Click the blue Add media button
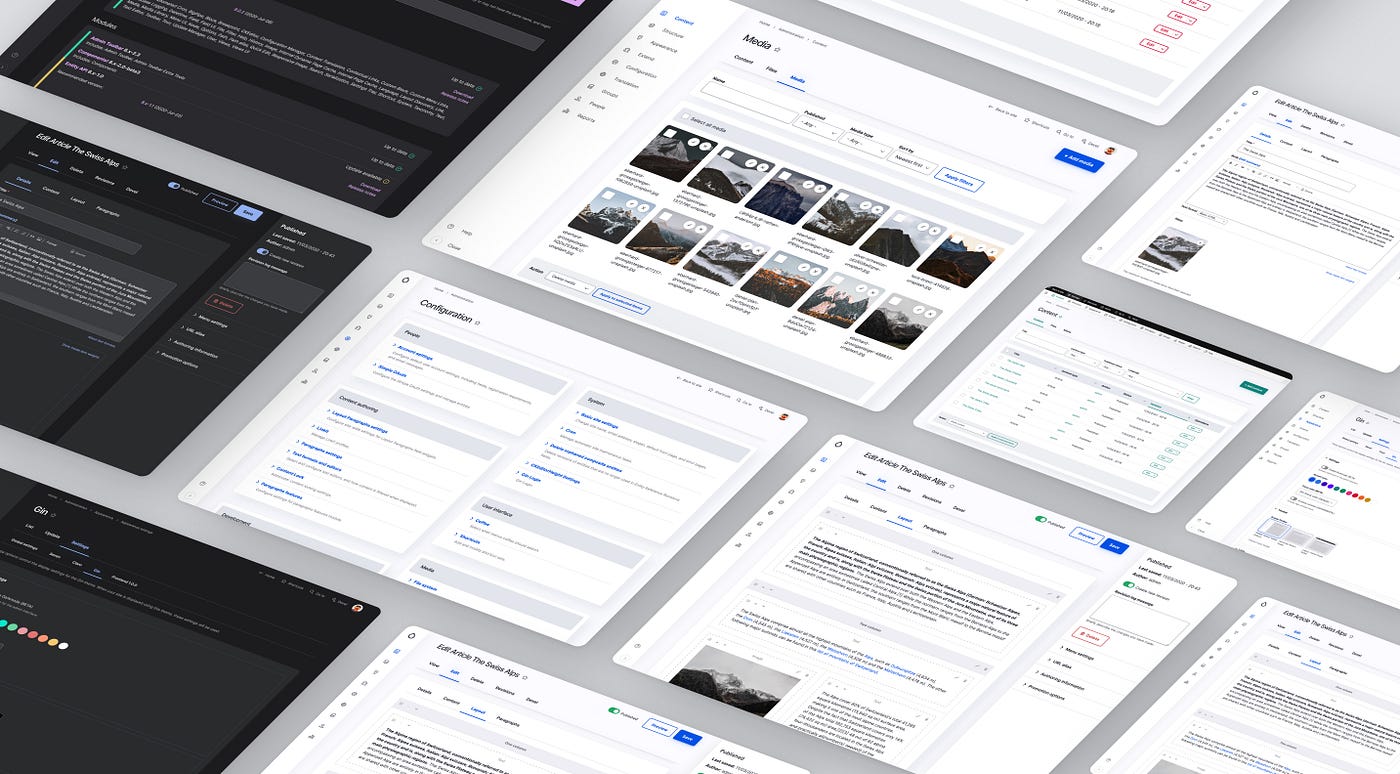Image resolution: width=1400 pixels, height=774 pixels. pos(1079,159)
